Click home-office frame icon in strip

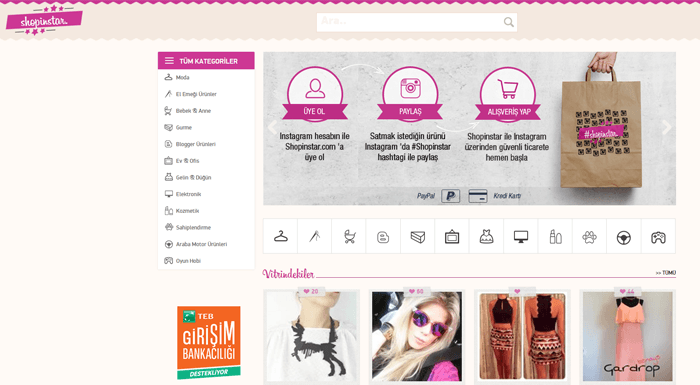[452, 236]
